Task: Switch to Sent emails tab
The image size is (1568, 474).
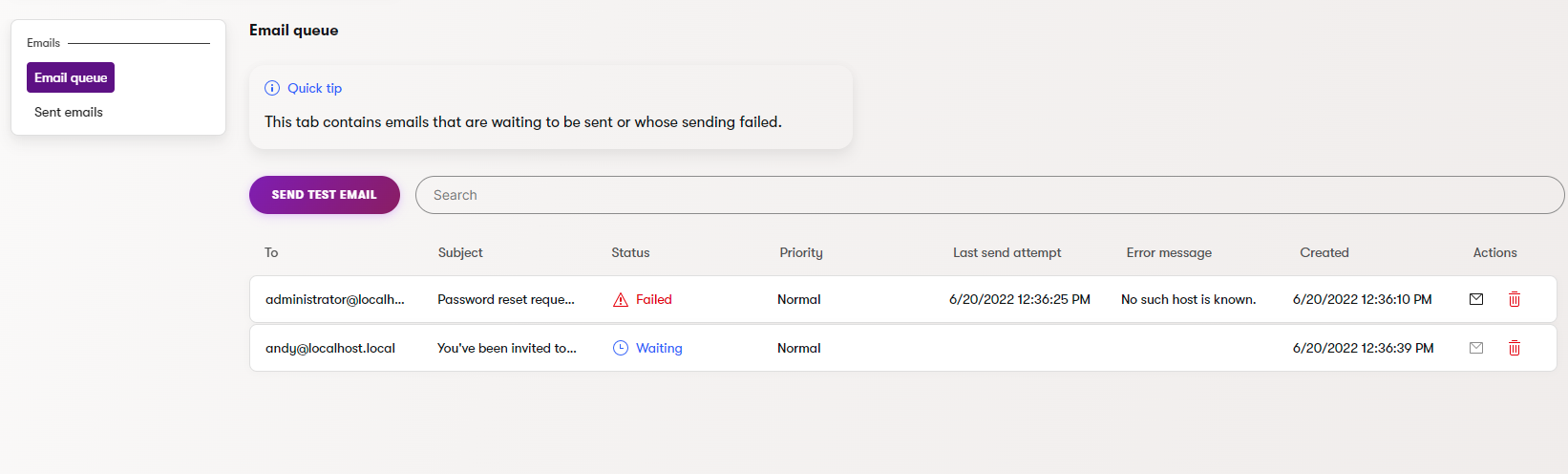Action: point(69,112)
